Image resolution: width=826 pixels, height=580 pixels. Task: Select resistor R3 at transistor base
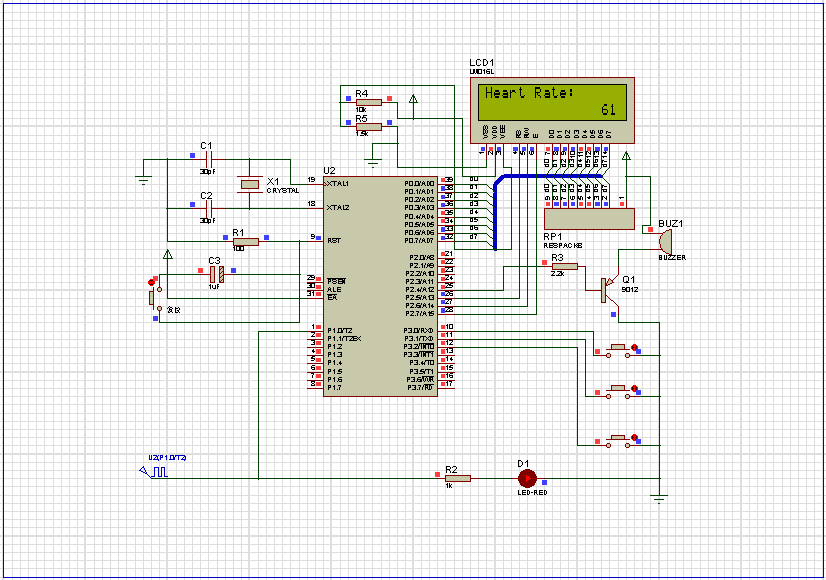point(565,267)
